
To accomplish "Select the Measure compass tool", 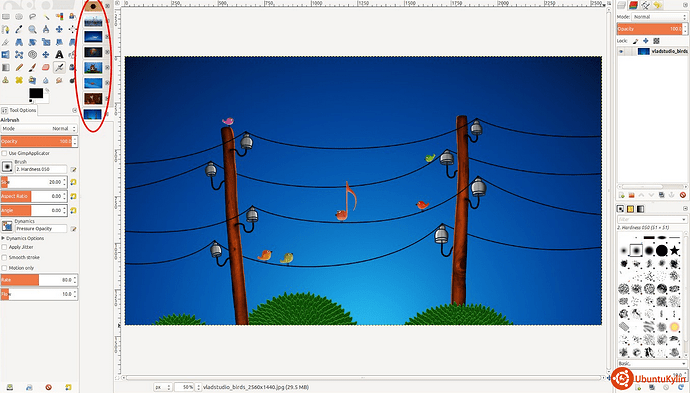I will pos(46,29).
